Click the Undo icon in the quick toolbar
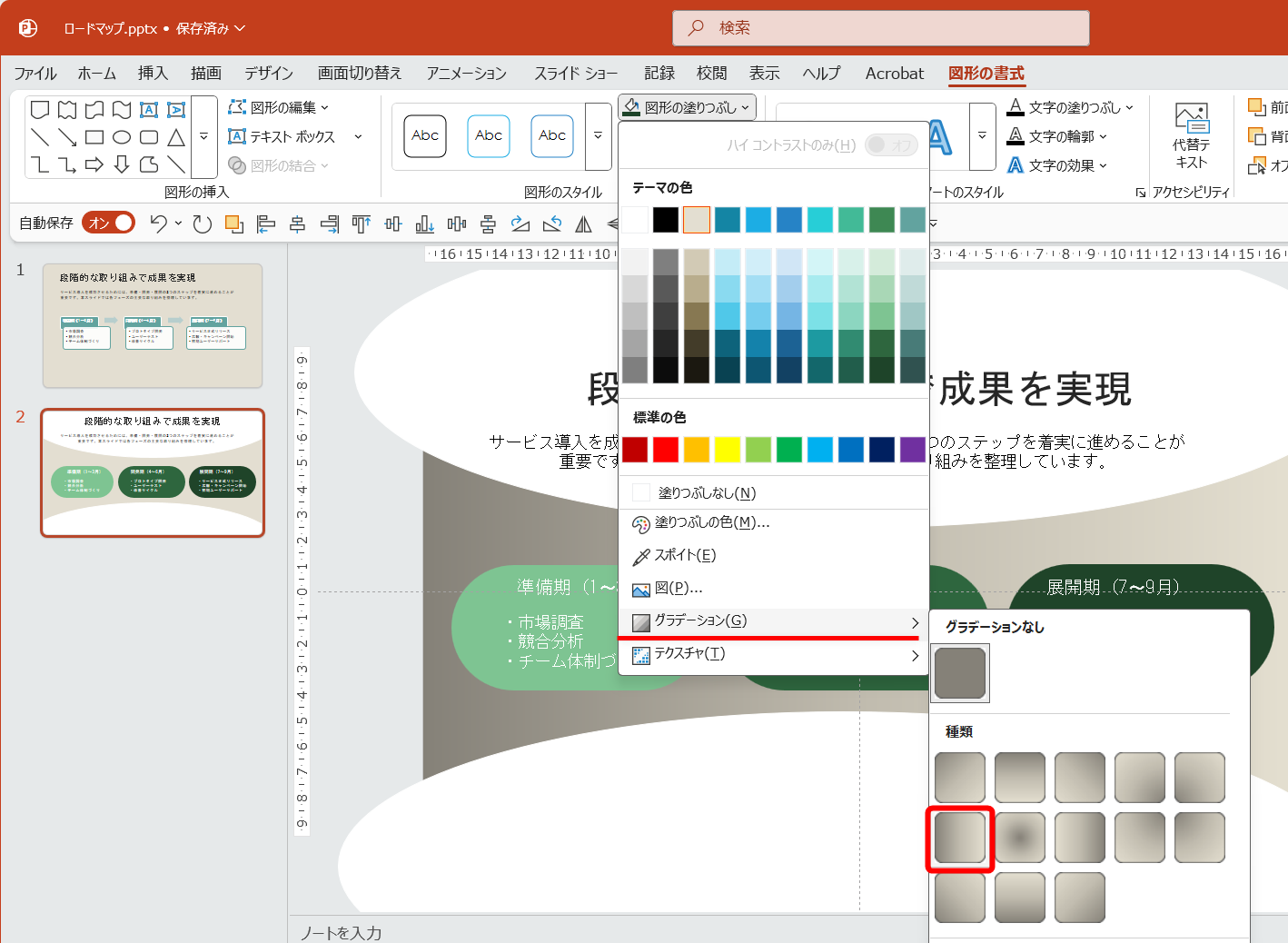This screenshot has width=1288, height=943. coord(159,223)
